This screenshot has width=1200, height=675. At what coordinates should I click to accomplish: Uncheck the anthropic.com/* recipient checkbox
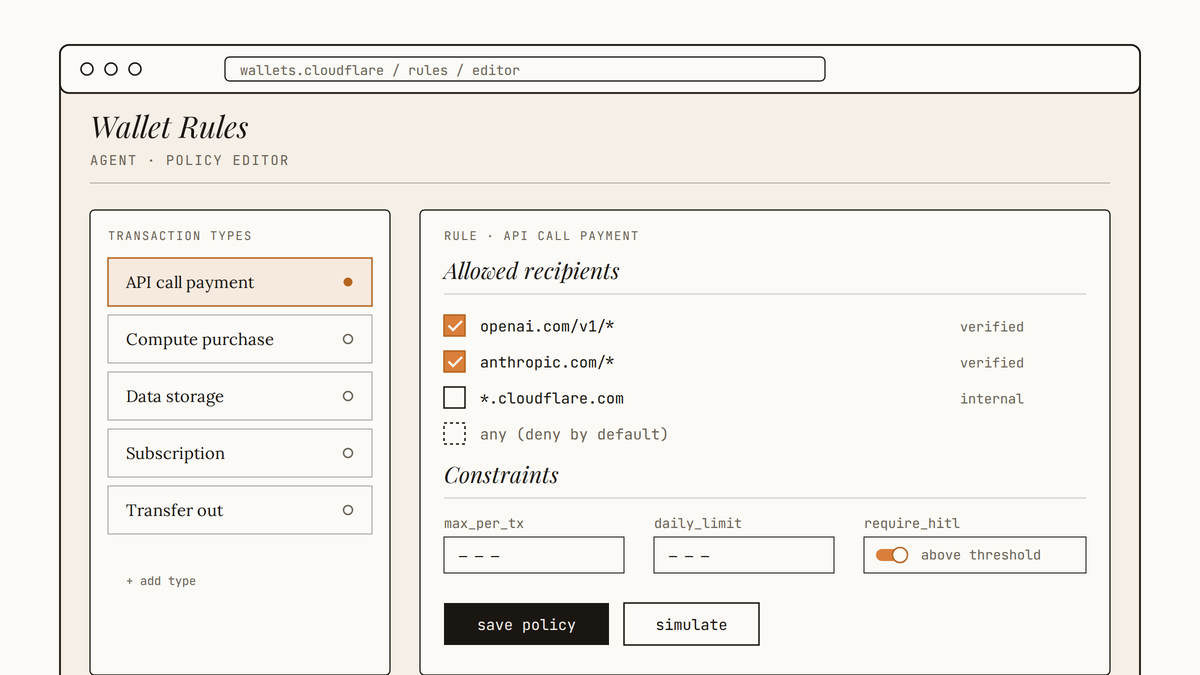(455, 362)
